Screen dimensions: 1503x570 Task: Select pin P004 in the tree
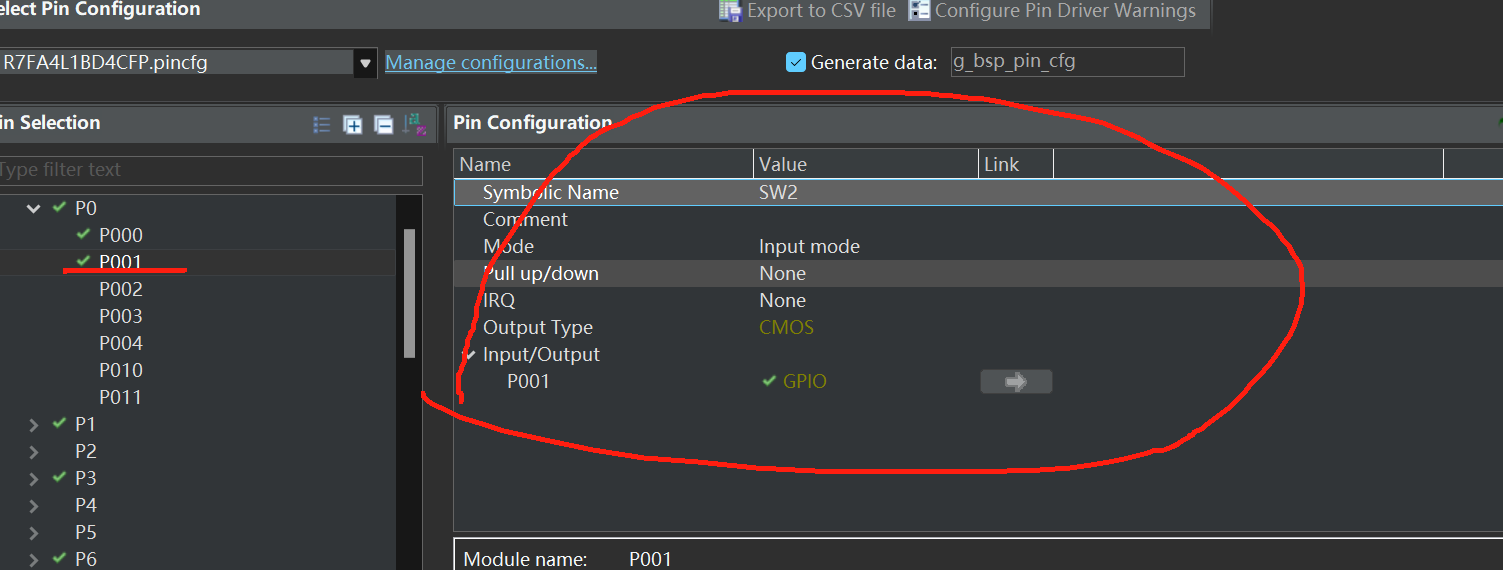[x=121, y=343]
